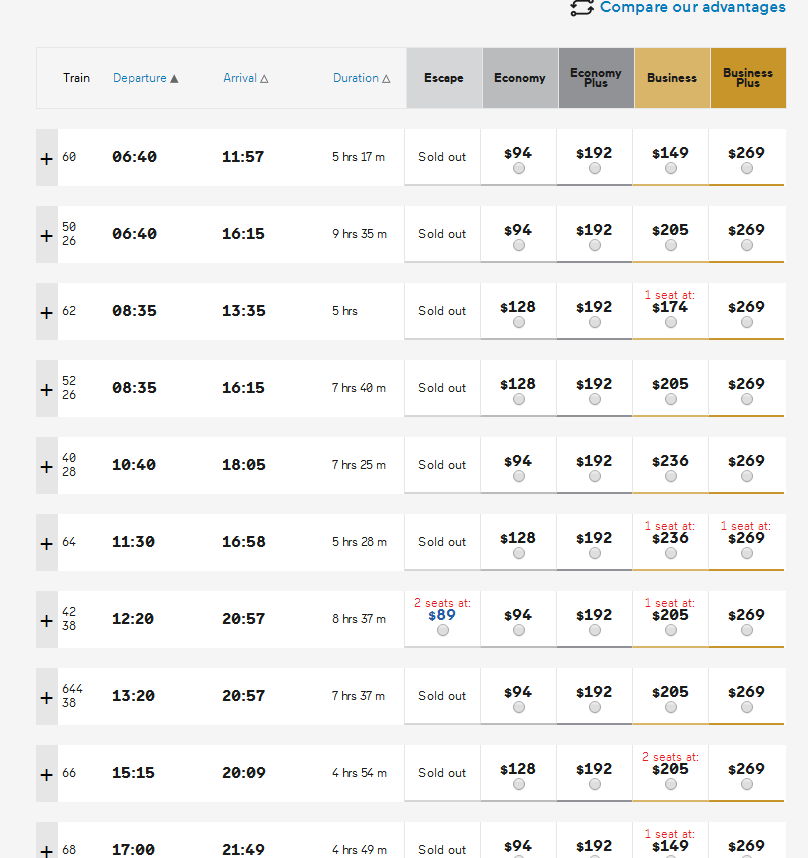Choose $89 Escape fare on 12:20 train
The height and width of the screenshot is (858, 808).
point(443,630)
